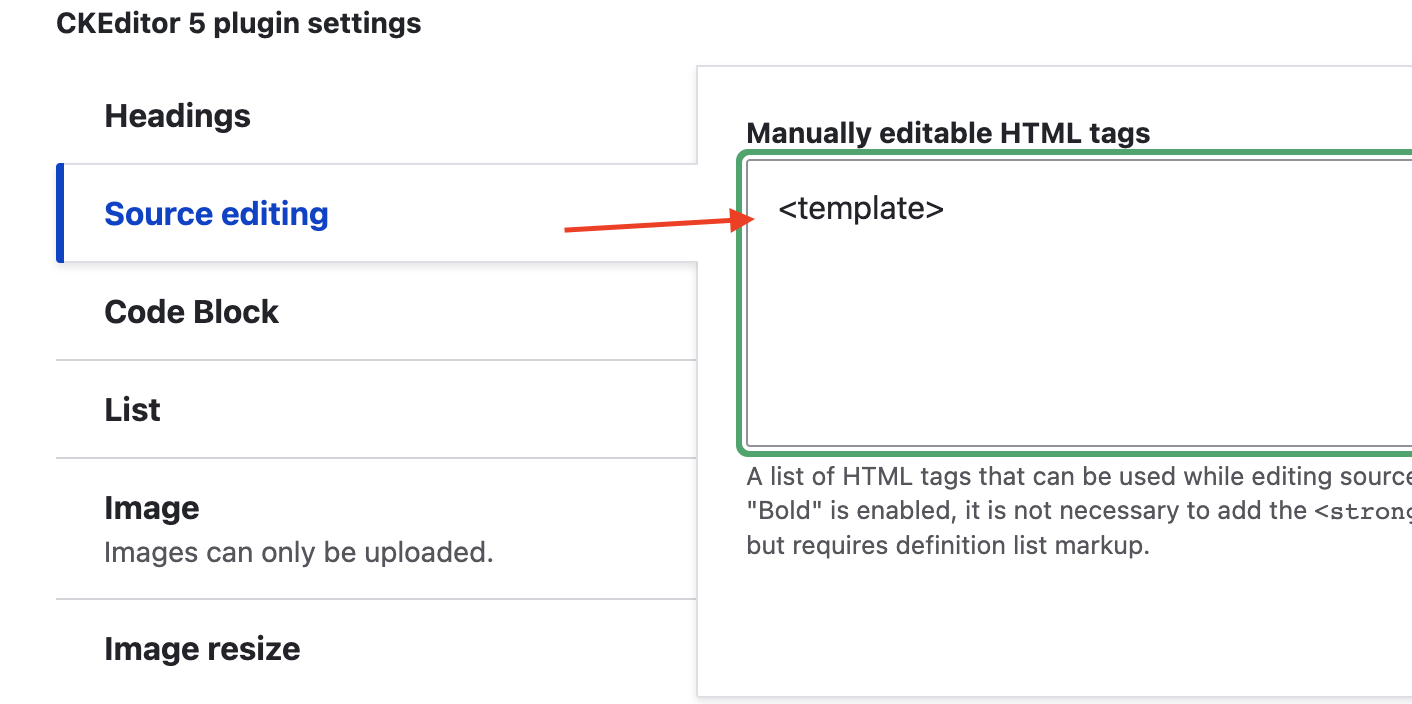Open the Headings vertical tab
The image size is (1412, 704).
coord(178,116)
